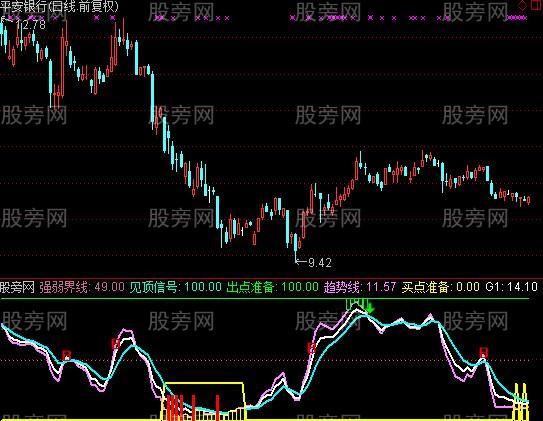Click the white 股旁网 indicator name label

pos(17,287)
